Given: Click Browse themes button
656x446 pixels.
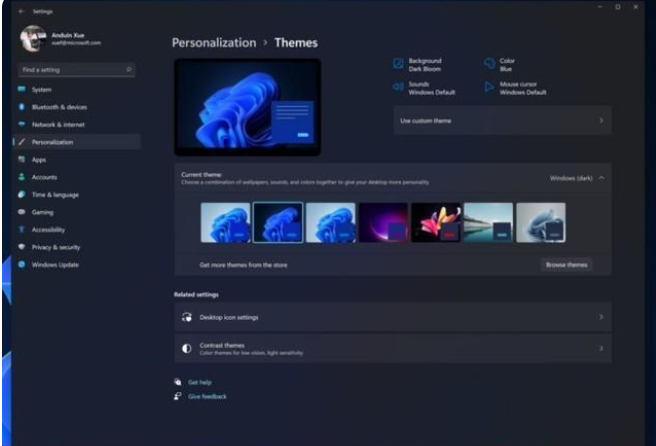Looking at the screenshot, I should 566,265.
